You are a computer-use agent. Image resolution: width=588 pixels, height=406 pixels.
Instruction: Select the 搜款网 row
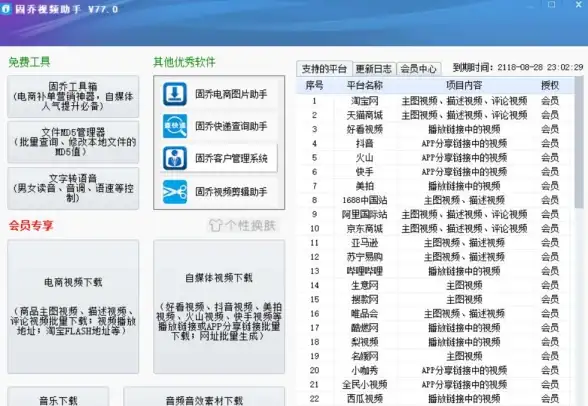pyautogui.click(x=435, y=300)
